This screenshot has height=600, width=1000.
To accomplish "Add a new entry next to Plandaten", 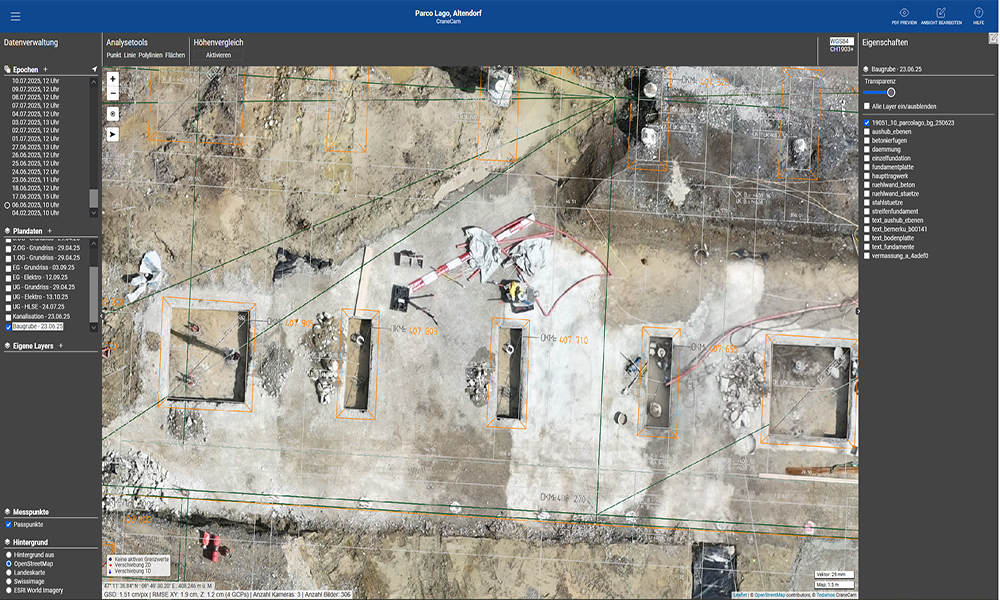I will pyautogui.click(x=50, y=230).
